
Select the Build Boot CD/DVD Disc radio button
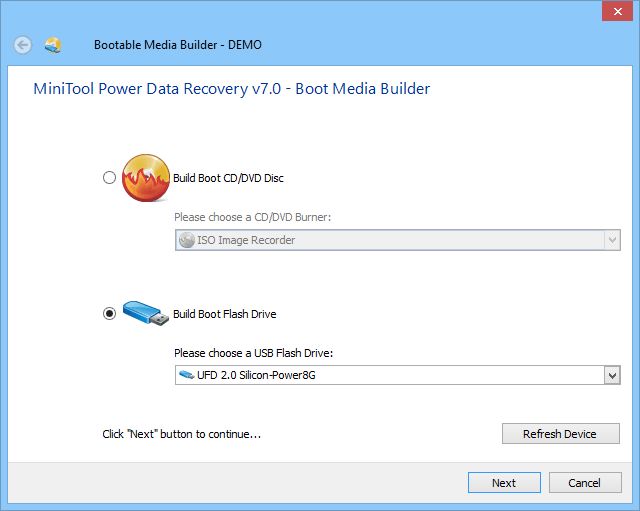(109, 178)
